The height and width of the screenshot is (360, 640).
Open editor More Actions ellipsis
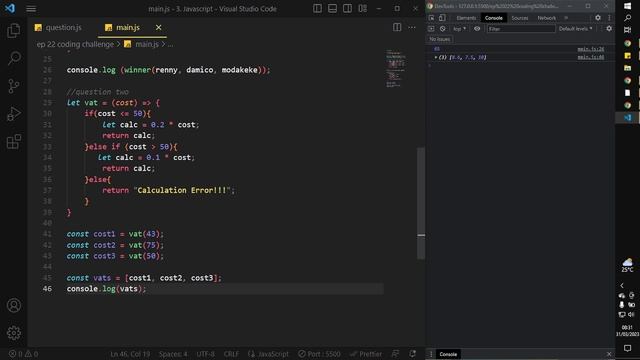412,27
